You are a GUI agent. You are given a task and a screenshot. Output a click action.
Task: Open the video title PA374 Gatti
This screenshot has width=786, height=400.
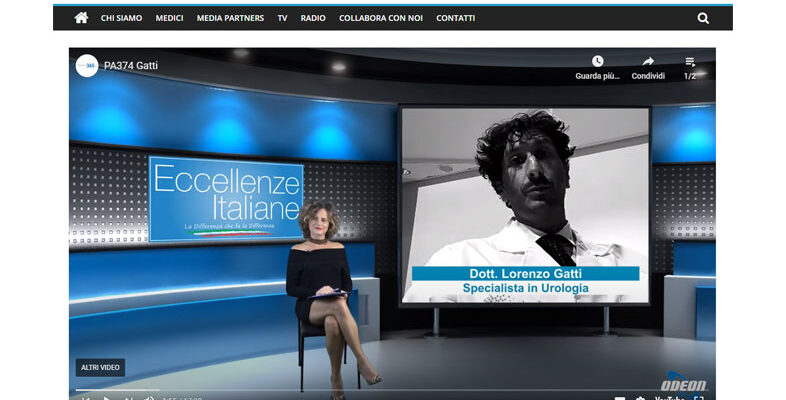(x=131, y=66)
